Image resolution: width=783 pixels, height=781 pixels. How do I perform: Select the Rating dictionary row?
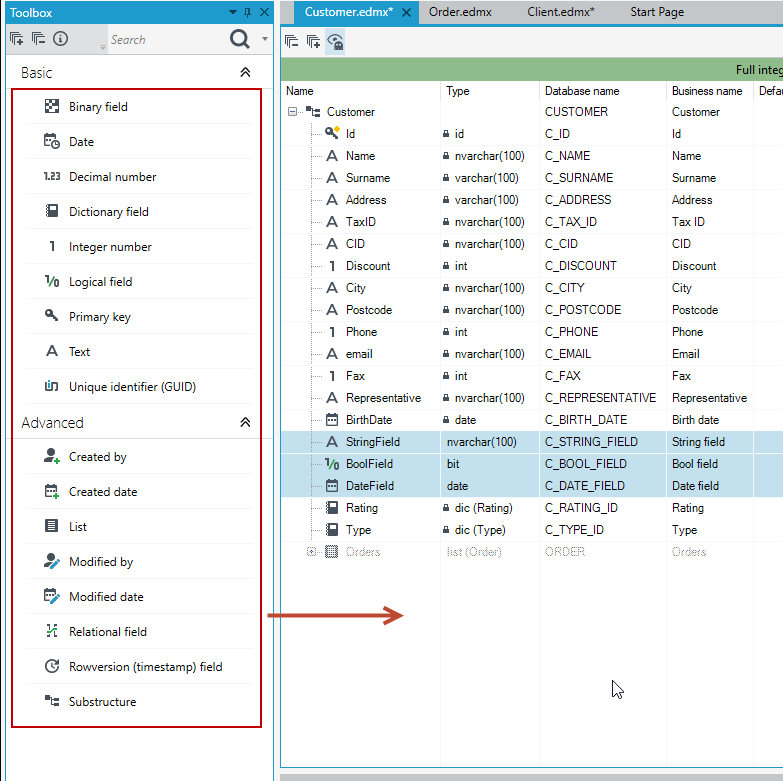[x=531, y=508]
